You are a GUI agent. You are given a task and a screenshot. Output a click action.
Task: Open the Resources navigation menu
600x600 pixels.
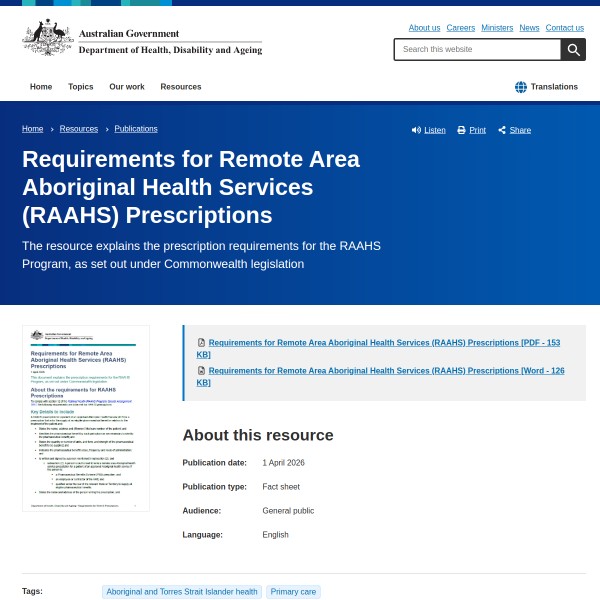(x=181, y=87)
